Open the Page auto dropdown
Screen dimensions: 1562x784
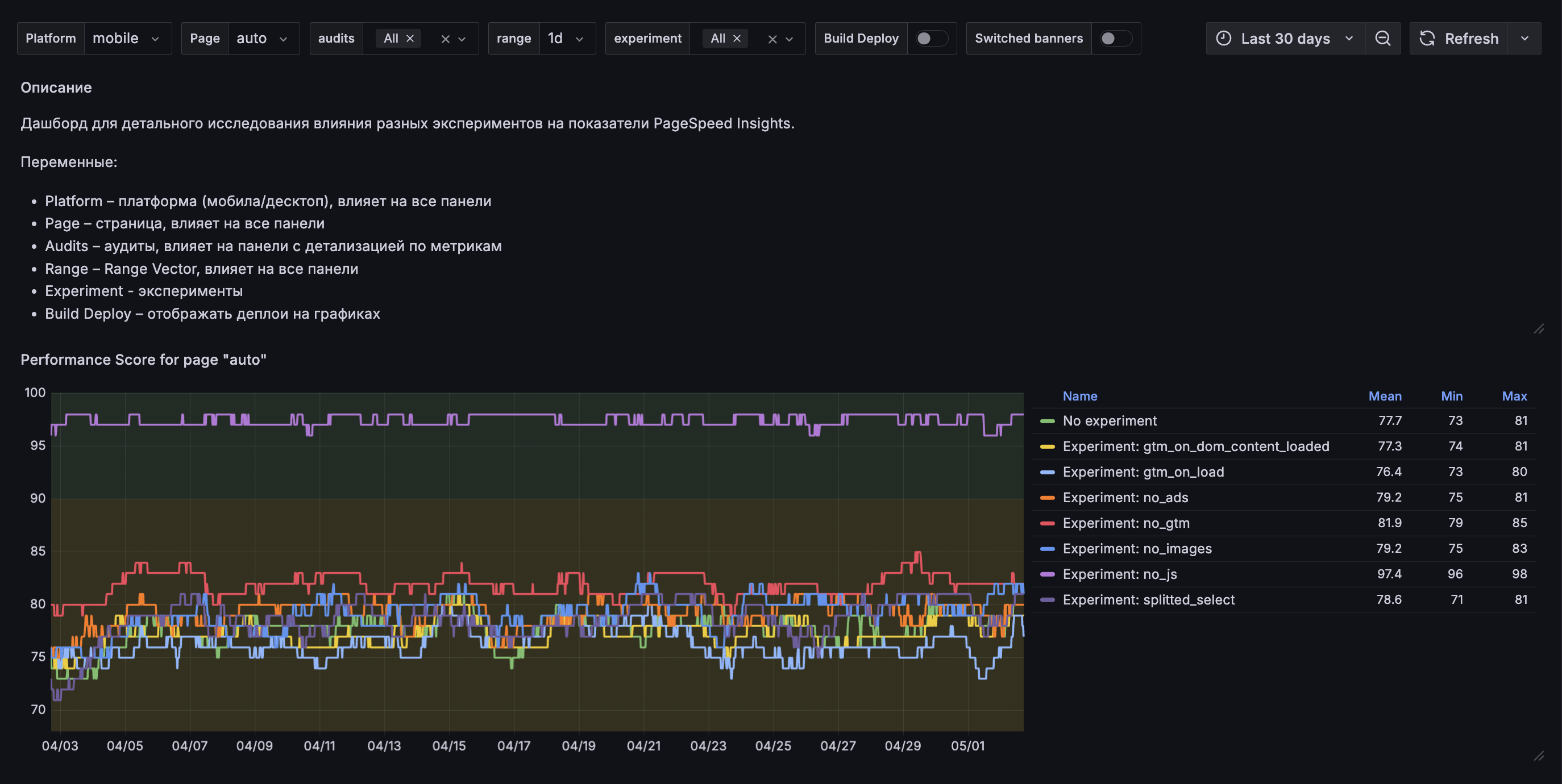click(263, 38)
